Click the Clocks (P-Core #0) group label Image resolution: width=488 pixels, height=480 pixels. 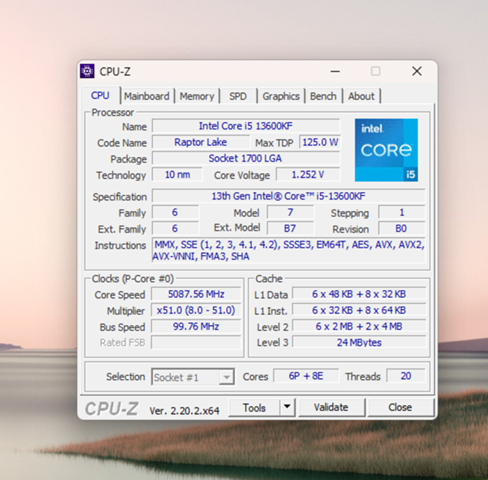tap(133, 279)
